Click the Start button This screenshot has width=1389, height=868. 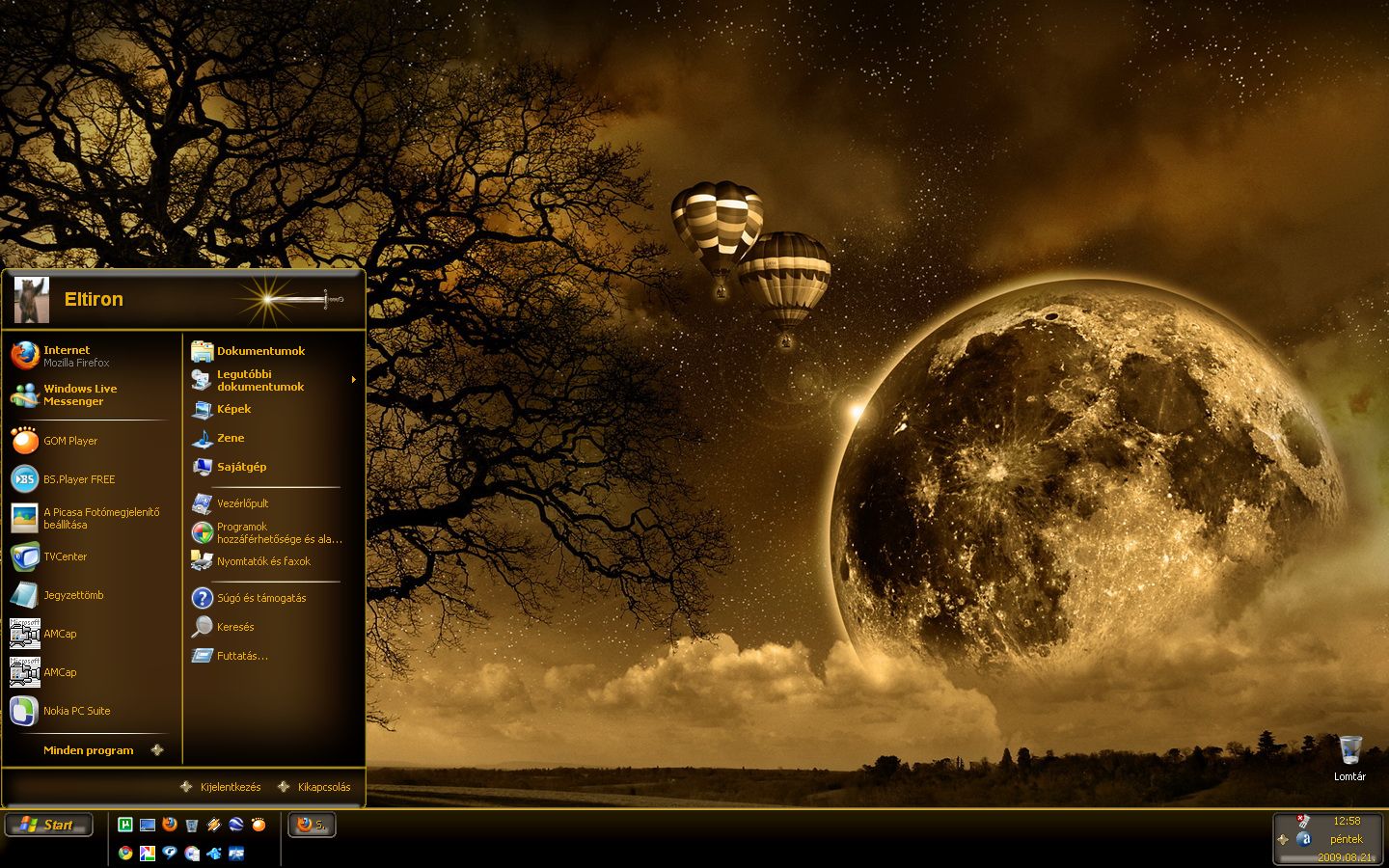(48, 825)
